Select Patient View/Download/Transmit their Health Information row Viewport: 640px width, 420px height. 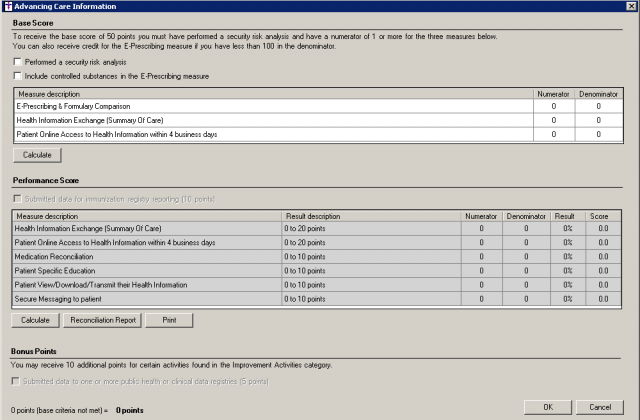(150, 284)
